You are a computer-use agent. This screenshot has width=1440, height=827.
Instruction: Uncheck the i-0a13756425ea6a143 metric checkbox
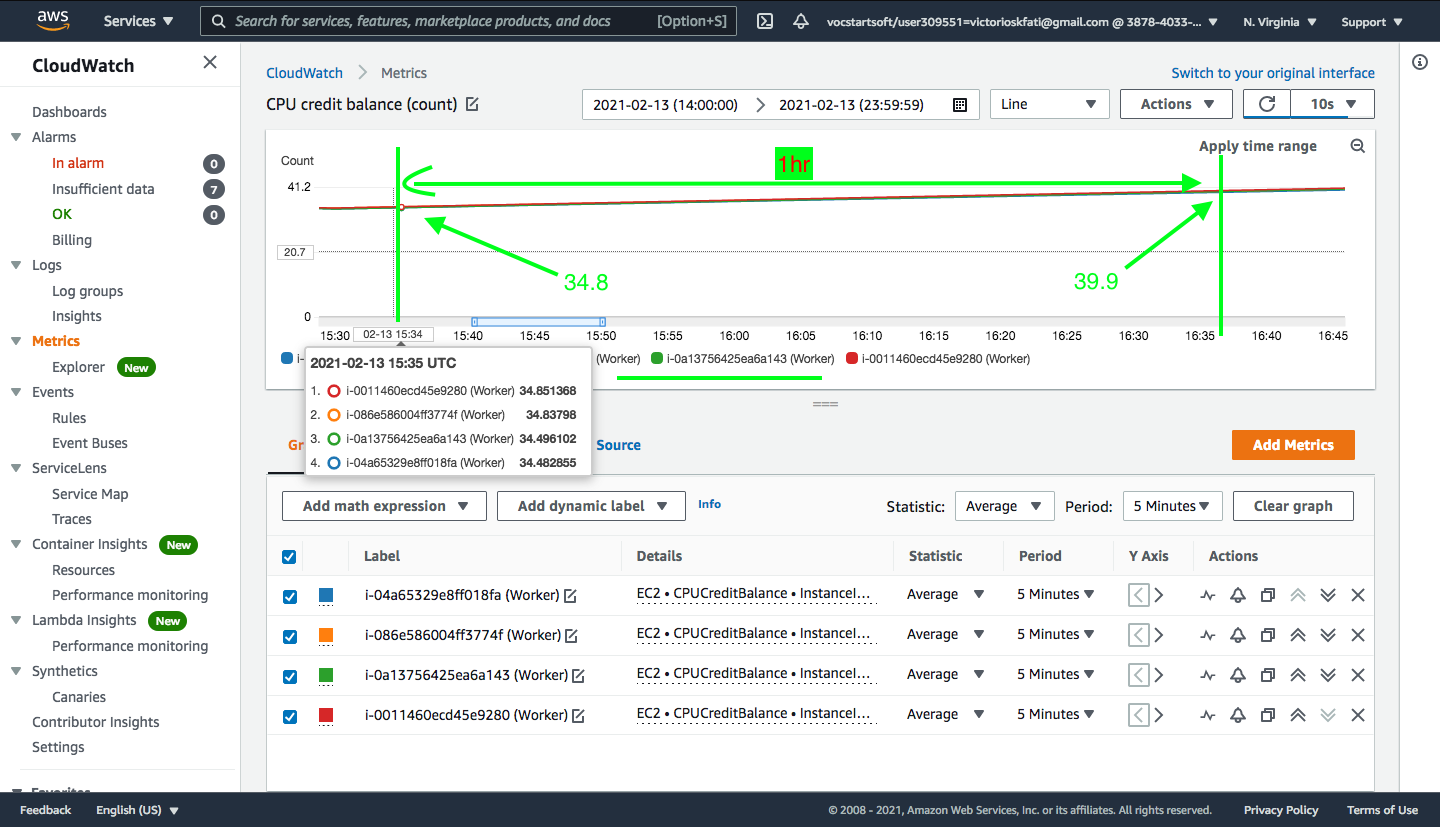[290, 677]
